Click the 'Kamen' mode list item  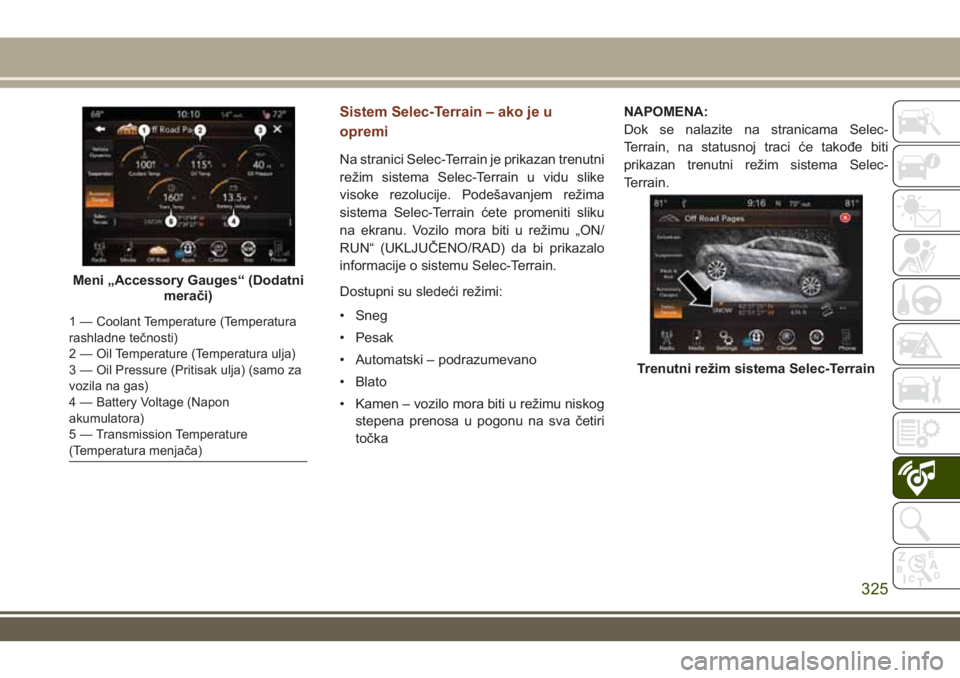pyautogui.click(x=479, y=421)
